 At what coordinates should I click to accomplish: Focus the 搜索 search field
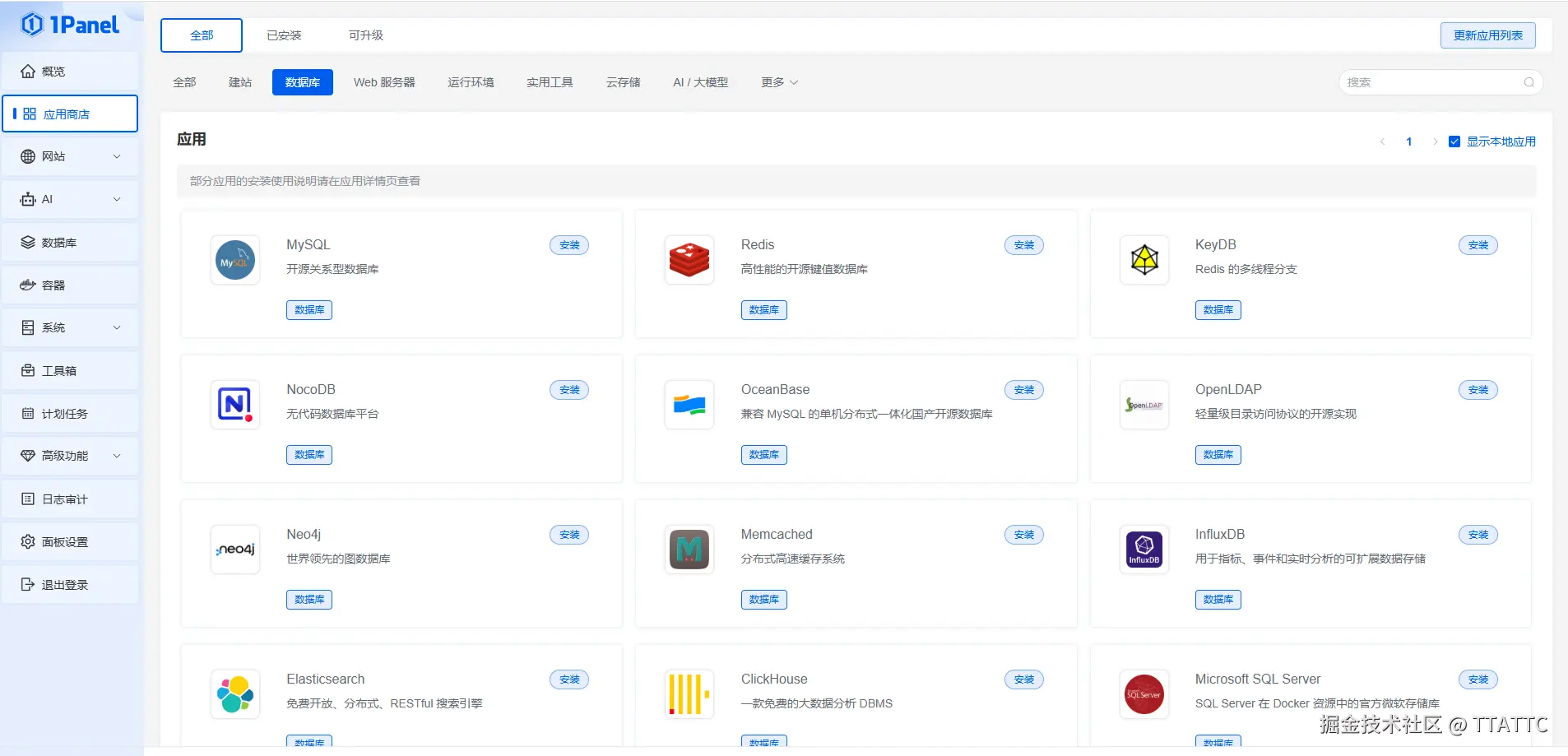pyautogui.click(x=1440, y=82)
